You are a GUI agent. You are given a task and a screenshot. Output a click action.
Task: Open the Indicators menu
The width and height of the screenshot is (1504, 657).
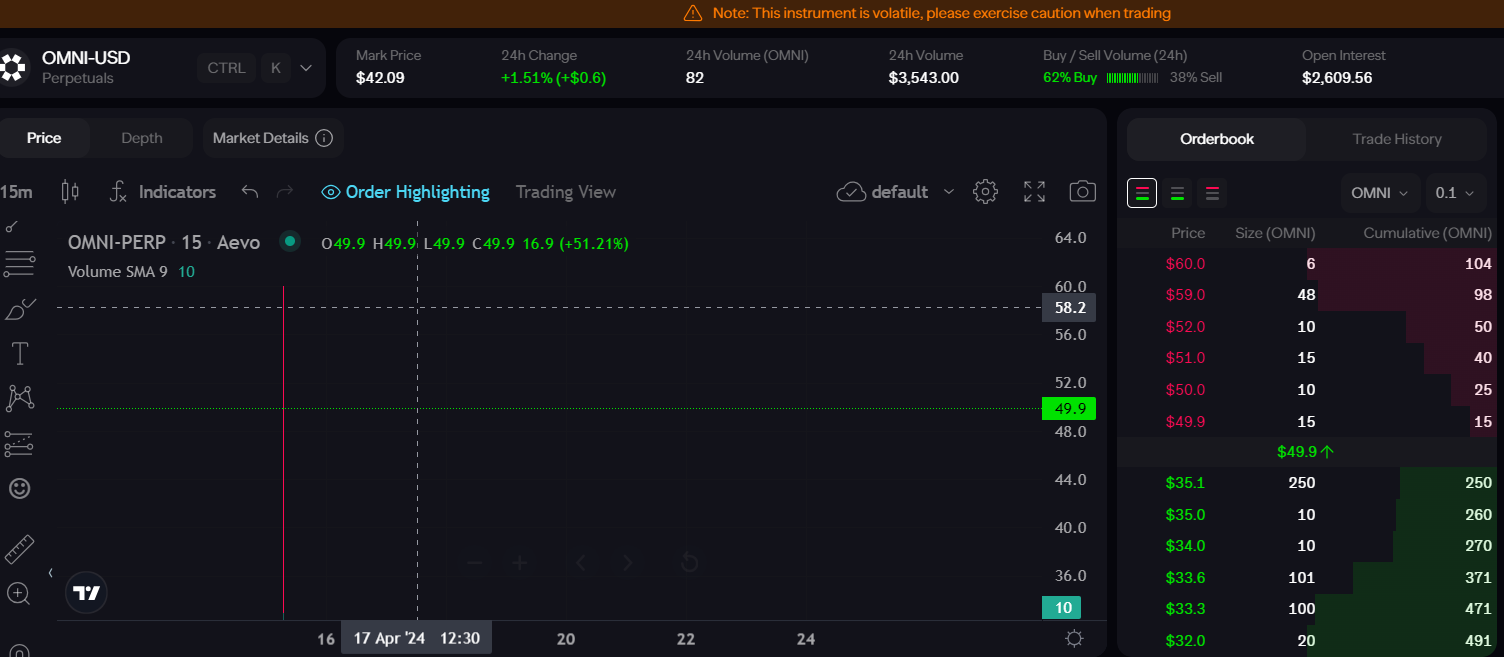[163, 192]
